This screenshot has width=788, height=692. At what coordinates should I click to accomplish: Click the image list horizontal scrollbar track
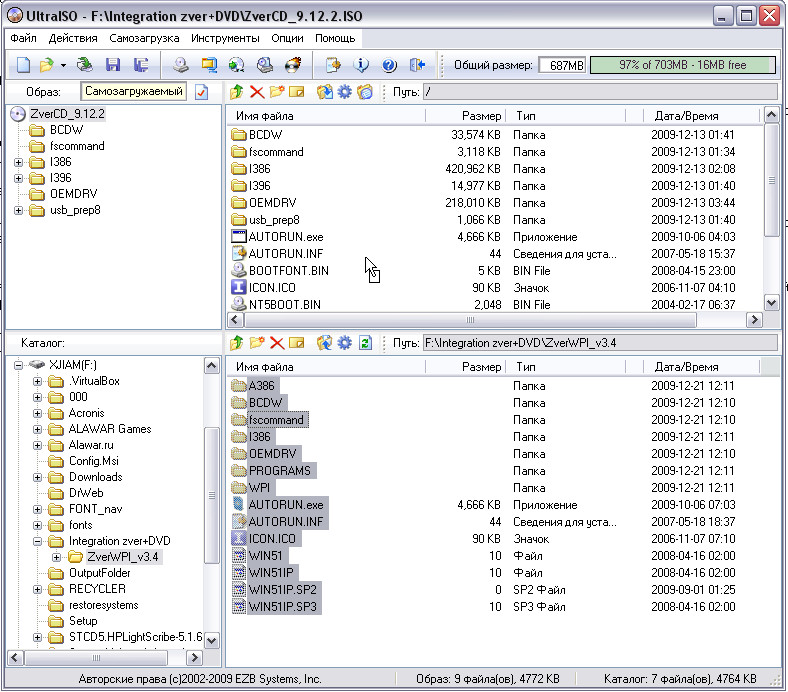point(721,320)
